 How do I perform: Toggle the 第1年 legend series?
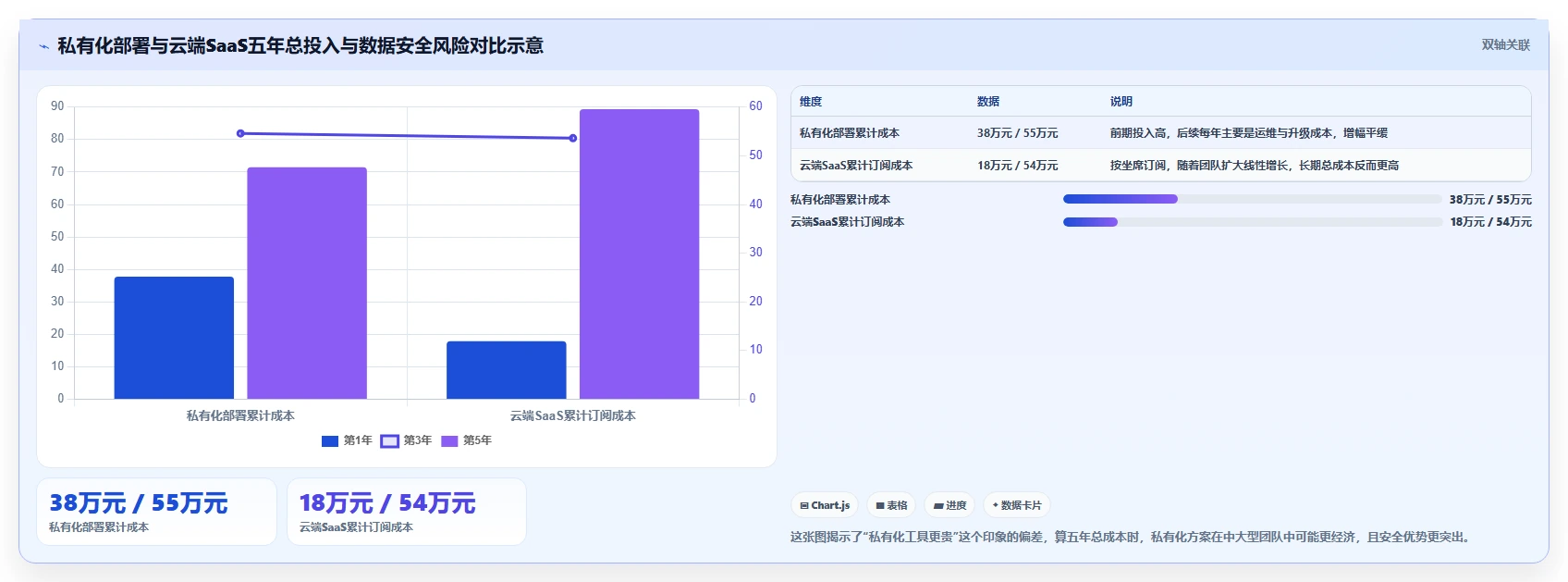tap(347, 440)
